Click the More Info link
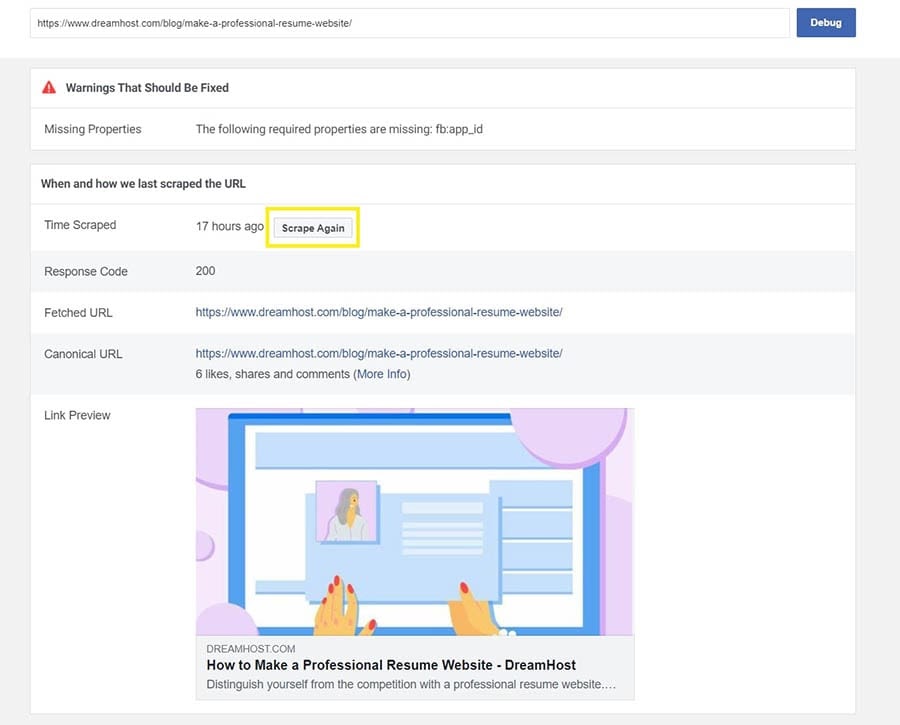This screenshot has height=725, width=900. coord(382,374)
